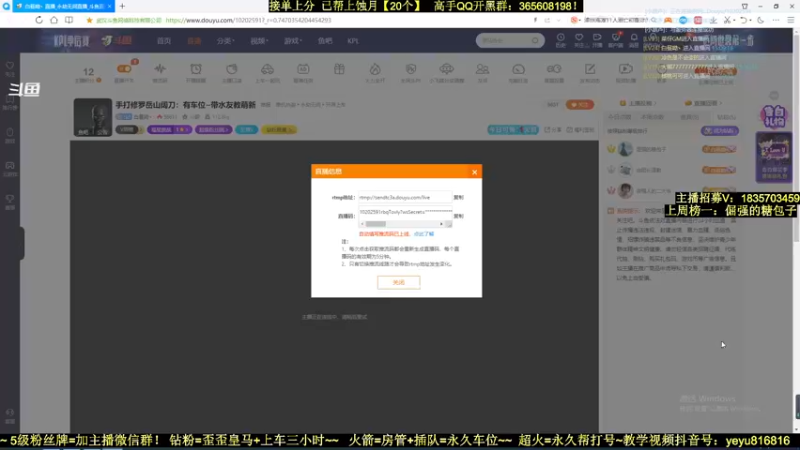
Task: Click the browser refresh button
Action: [x=39, y=20]
